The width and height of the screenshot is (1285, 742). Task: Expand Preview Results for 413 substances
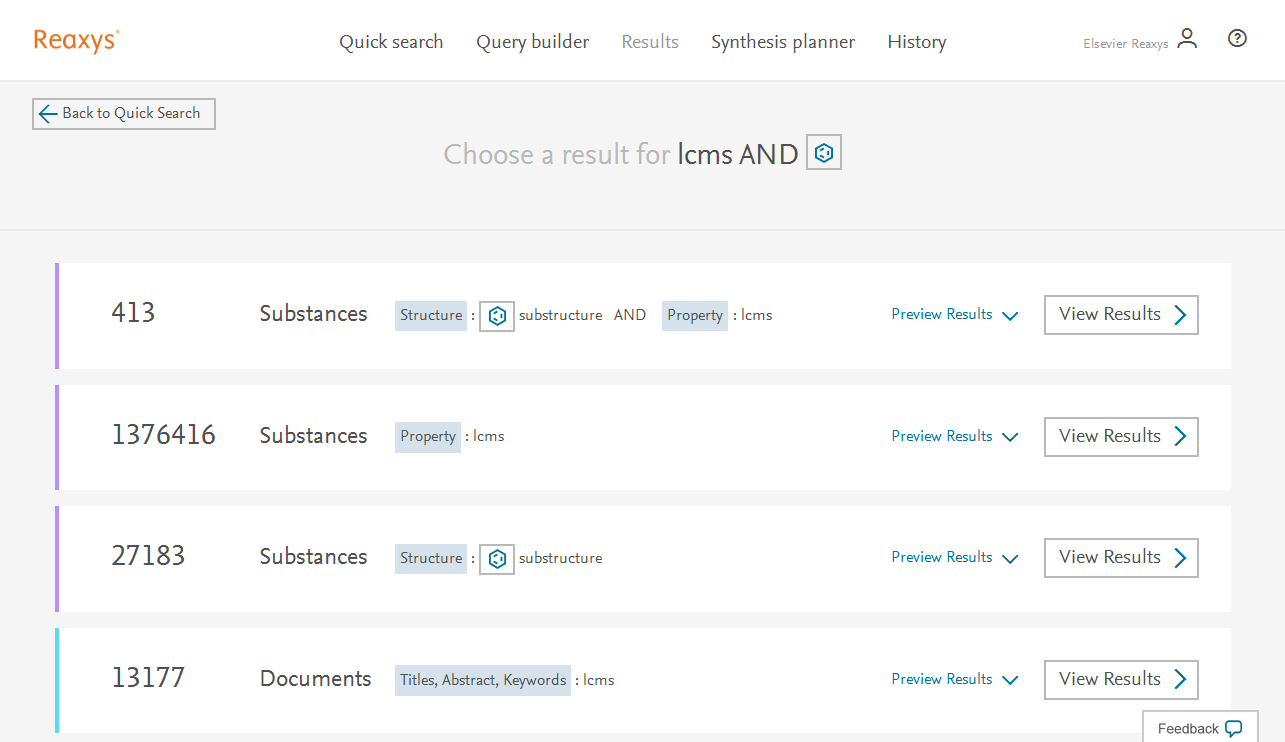[x=954, y=315]
